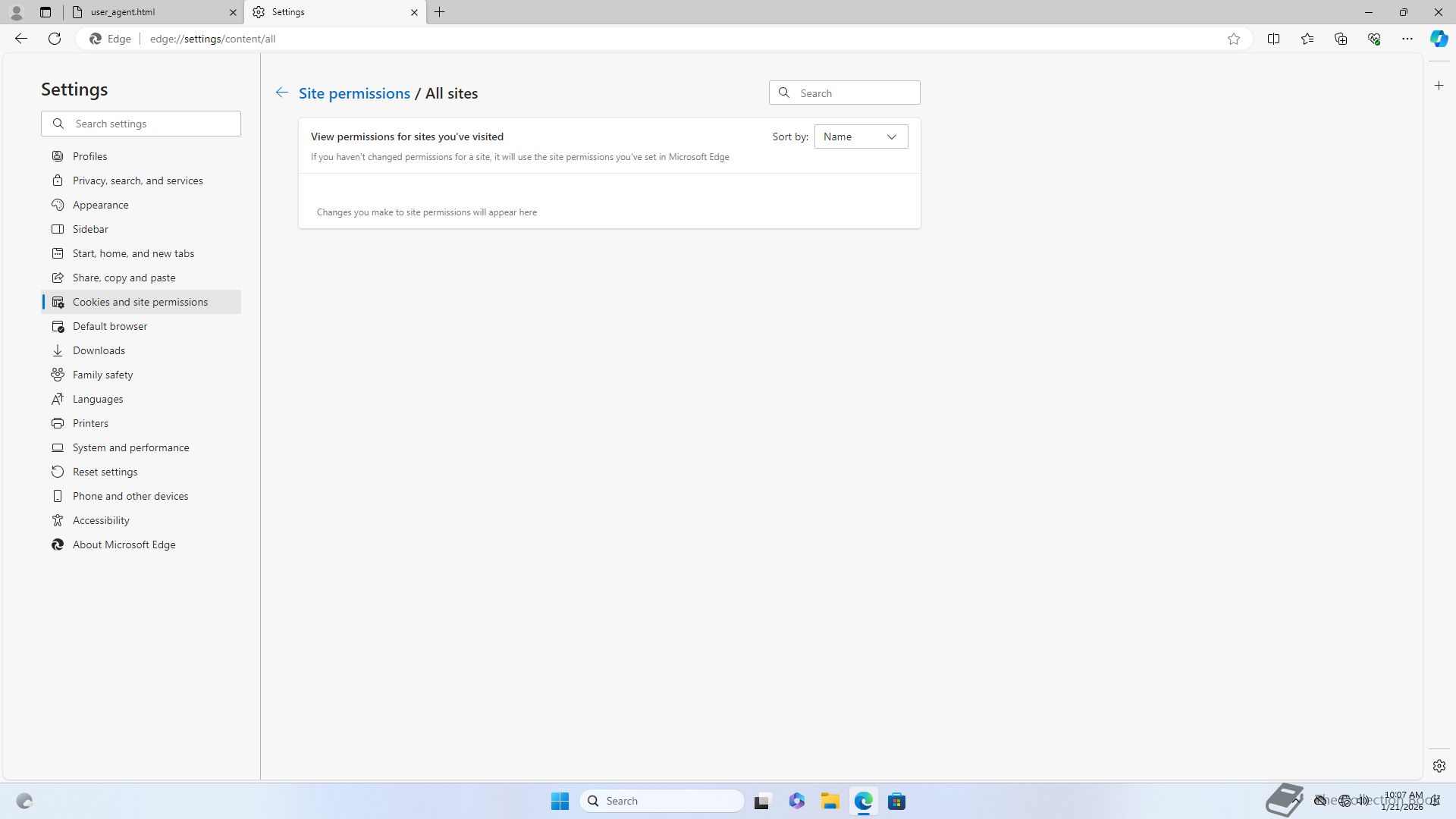The height and width of the screenshot is (819, 1456).
Task: Click the sidebar customize gear icon
Action: pyautogui.click(x=1439, y=766)
